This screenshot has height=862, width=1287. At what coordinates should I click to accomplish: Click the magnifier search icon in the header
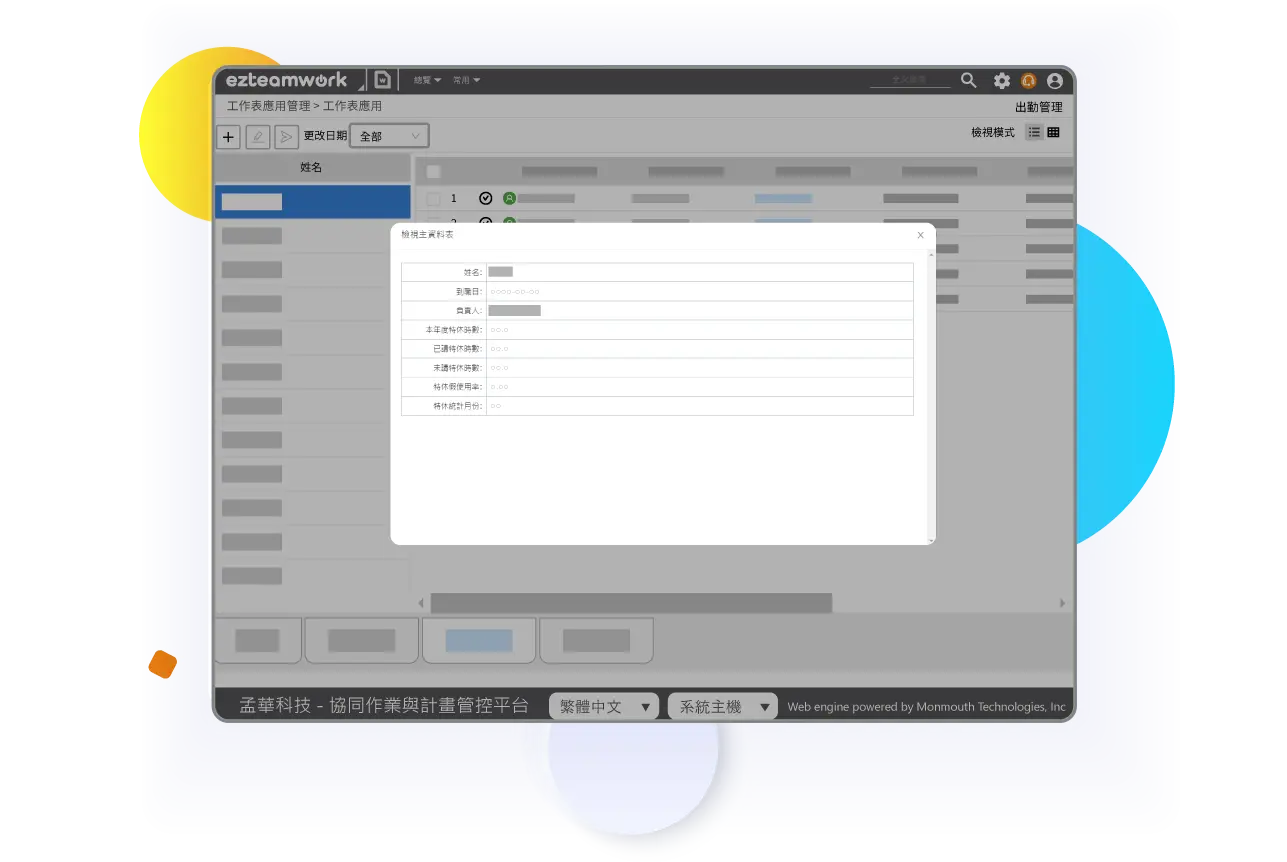968,81
